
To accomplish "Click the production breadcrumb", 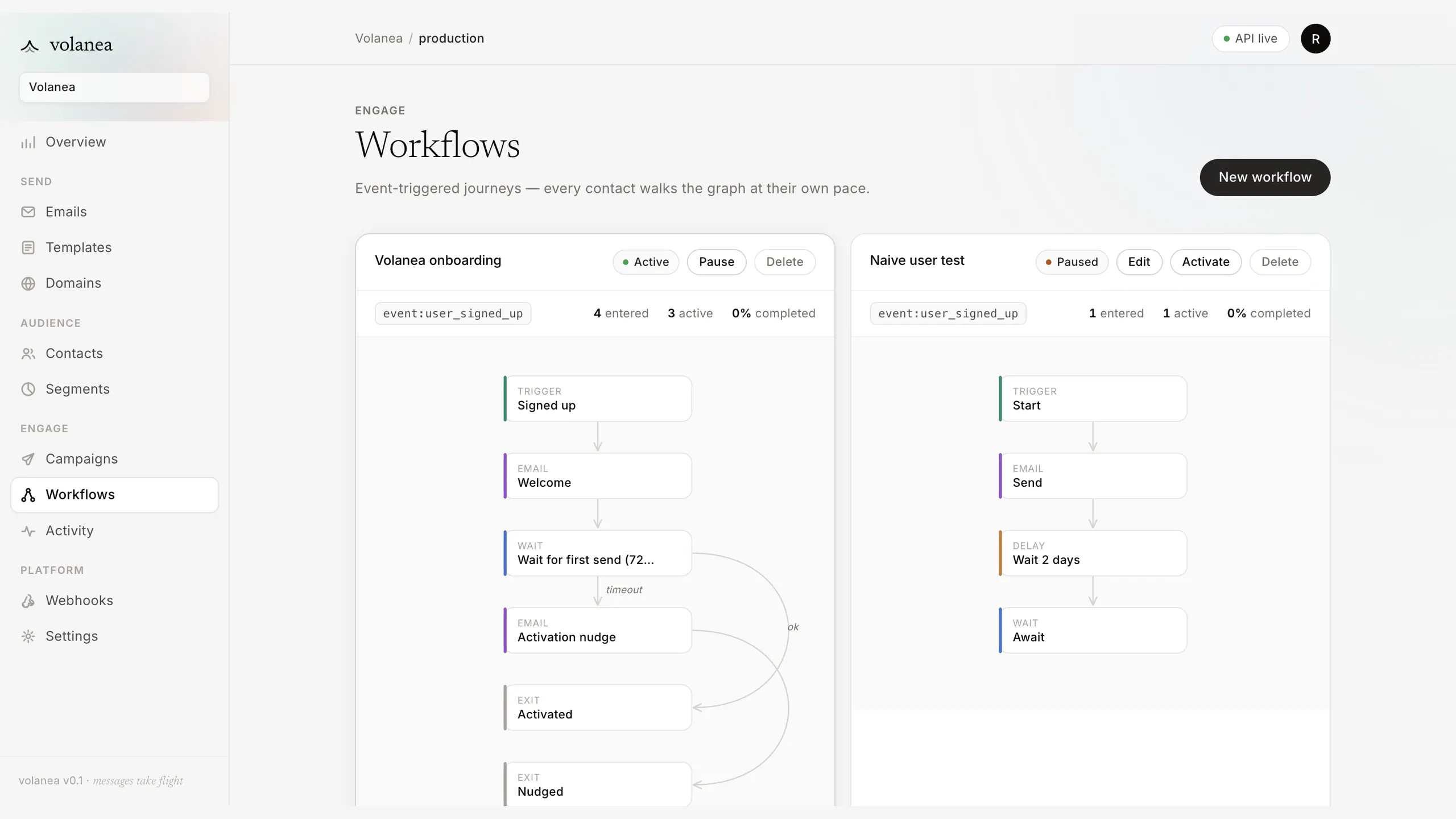I will tap(451, 39).
